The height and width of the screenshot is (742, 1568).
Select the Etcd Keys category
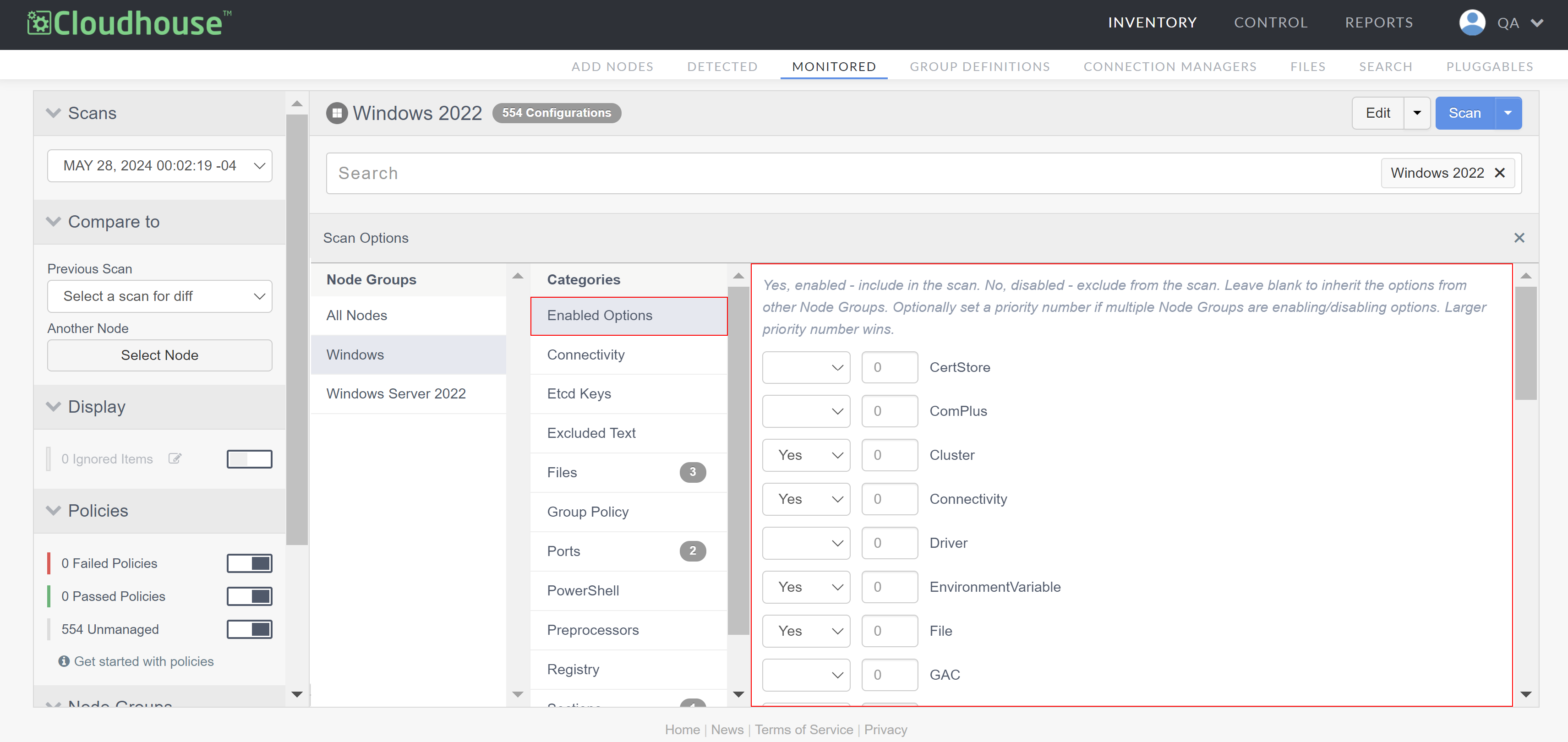point(629,394)
